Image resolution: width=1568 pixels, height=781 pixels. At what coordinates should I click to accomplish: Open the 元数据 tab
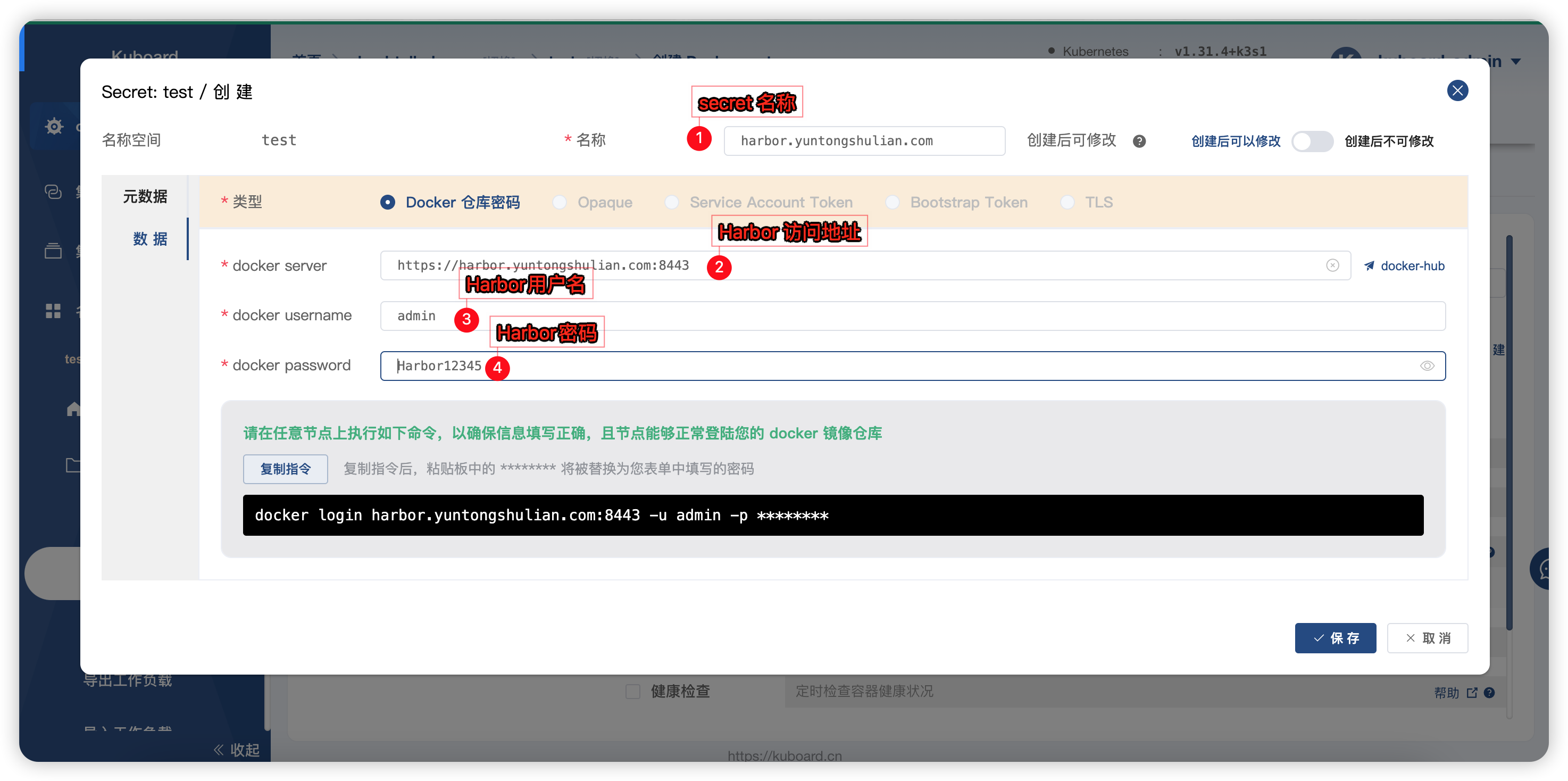click(145, 196)
